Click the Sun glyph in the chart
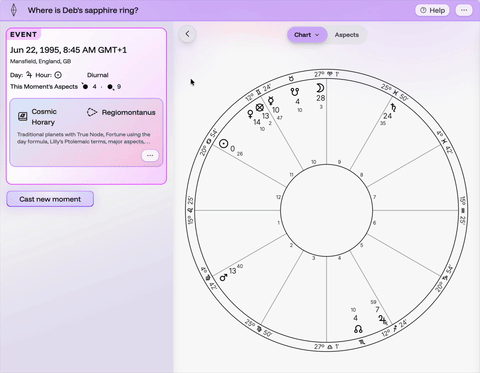 [x=224, y=144]
